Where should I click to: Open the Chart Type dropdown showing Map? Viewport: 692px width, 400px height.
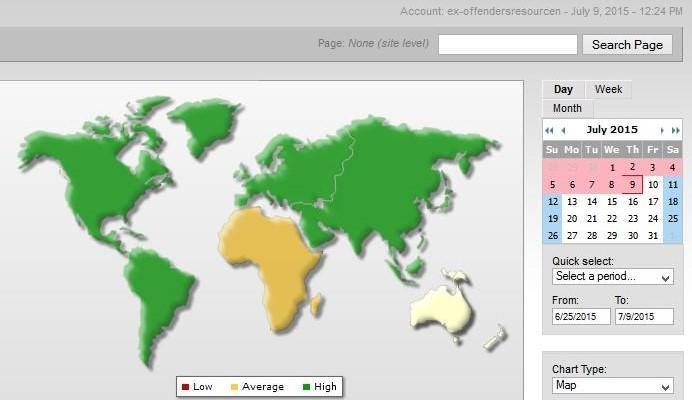pyautogui.click(x=613, y=385)
